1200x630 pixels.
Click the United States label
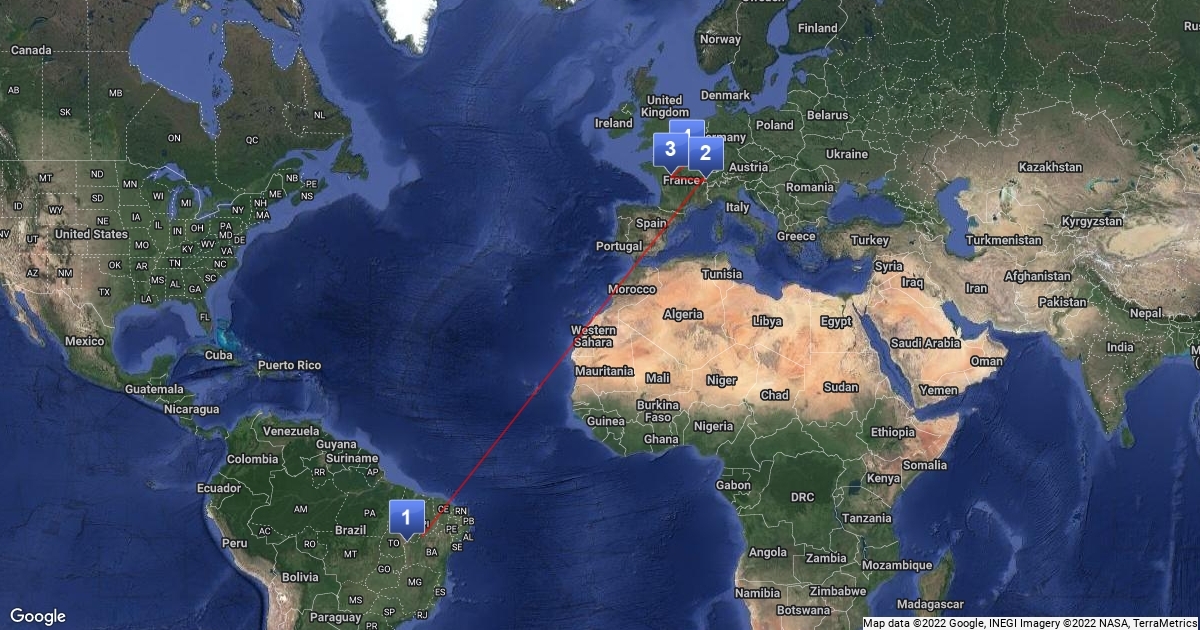[x=91, y=234]
